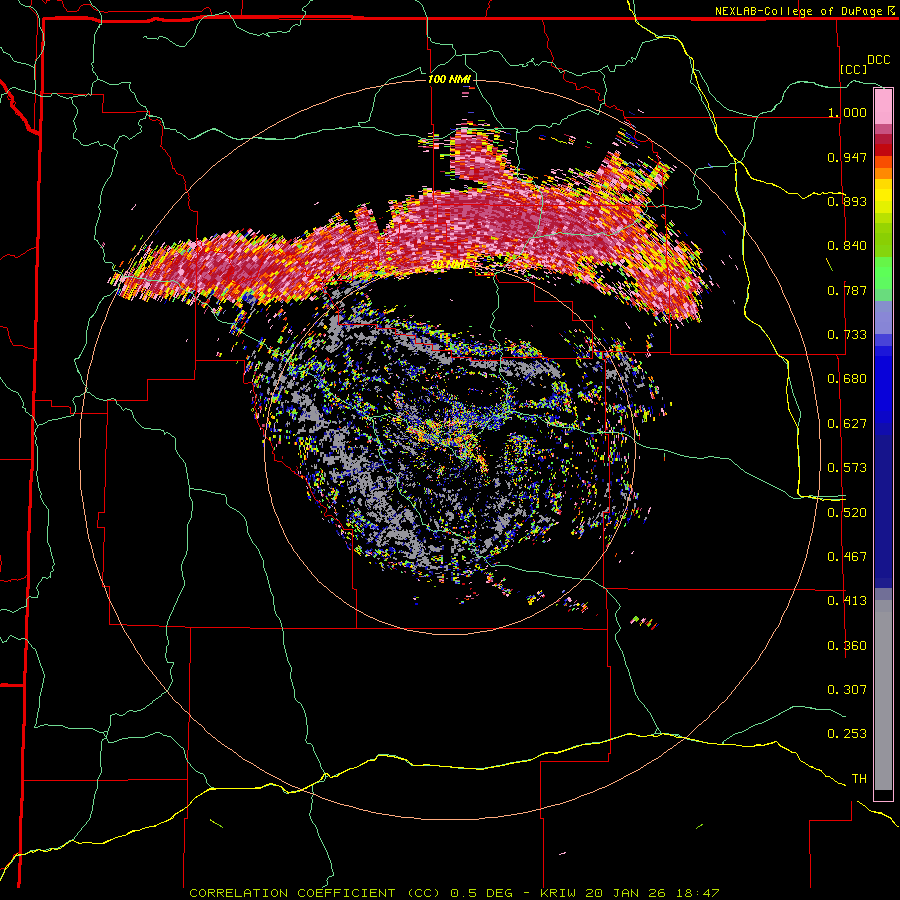900x900 pixels.
Task: Select the 0.307 scale value
Action: tap(847, 690)
